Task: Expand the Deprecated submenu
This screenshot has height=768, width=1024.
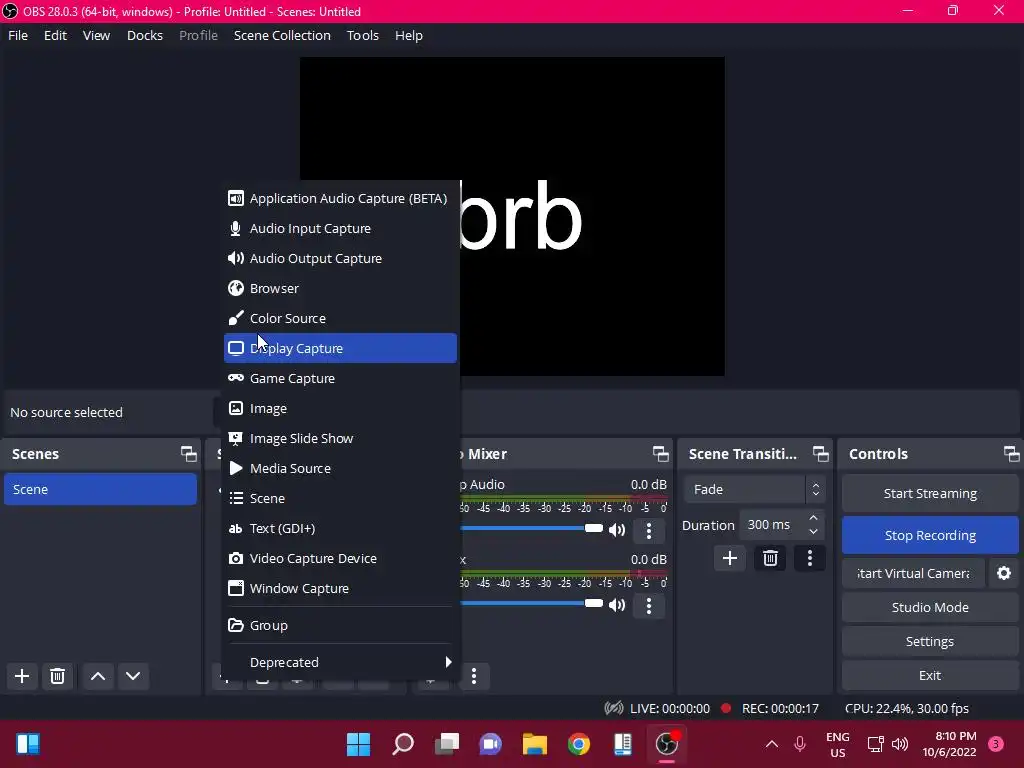Action: point(340,662)
